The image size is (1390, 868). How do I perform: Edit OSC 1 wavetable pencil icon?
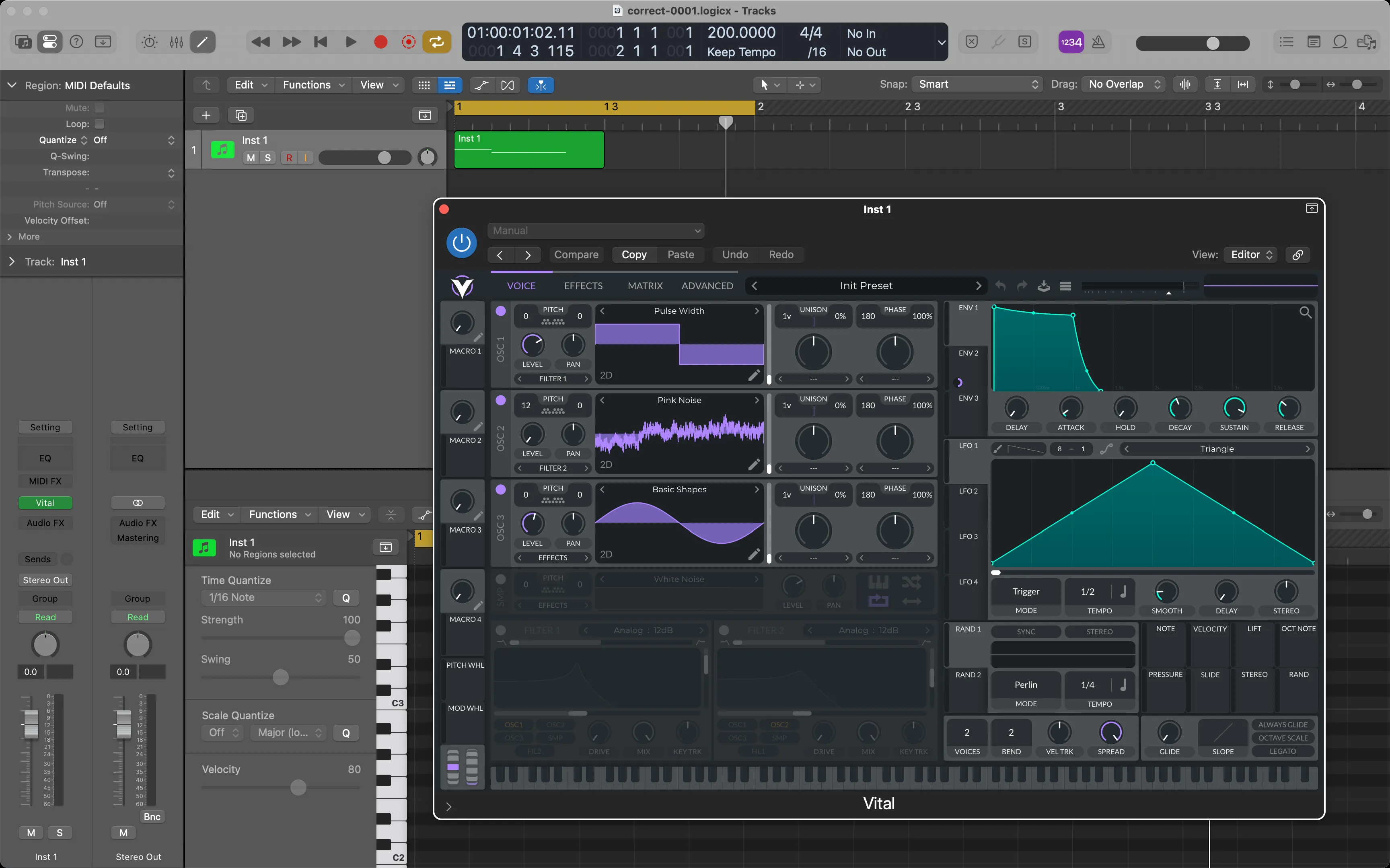tap(754, 375)
